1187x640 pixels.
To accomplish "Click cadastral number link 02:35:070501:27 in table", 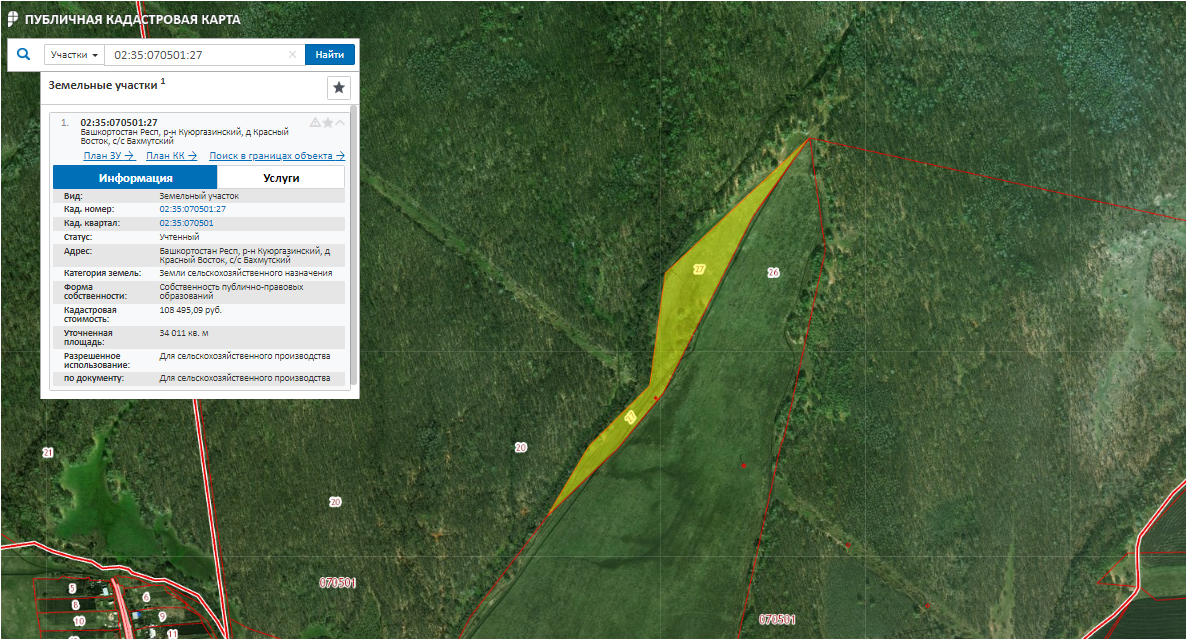I will tap(192, 209).
